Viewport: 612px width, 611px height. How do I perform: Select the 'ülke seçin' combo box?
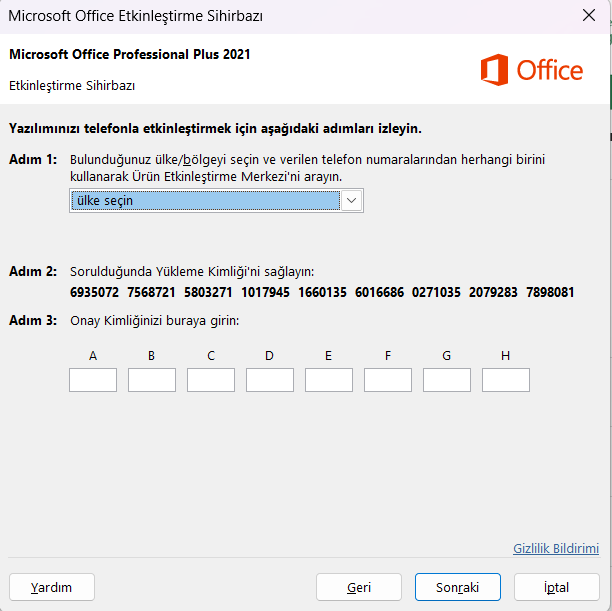tap(216, 201)
